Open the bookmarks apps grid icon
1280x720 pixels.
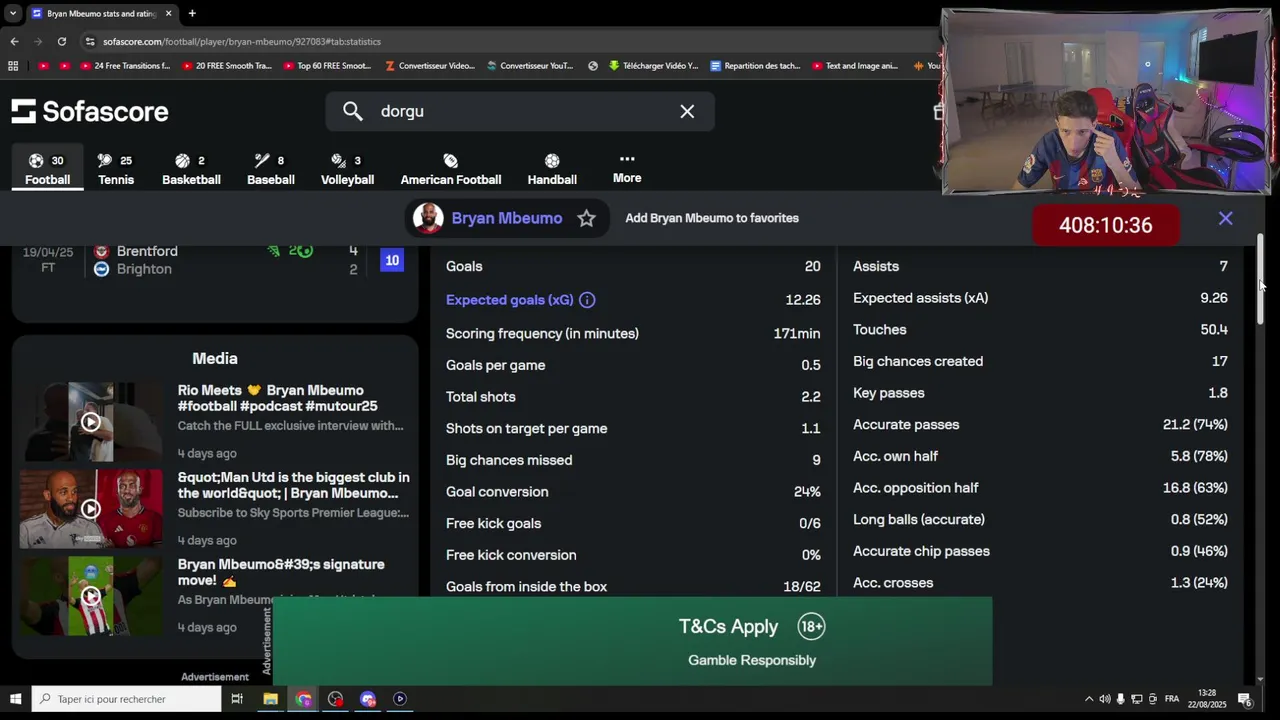[13, 66]
